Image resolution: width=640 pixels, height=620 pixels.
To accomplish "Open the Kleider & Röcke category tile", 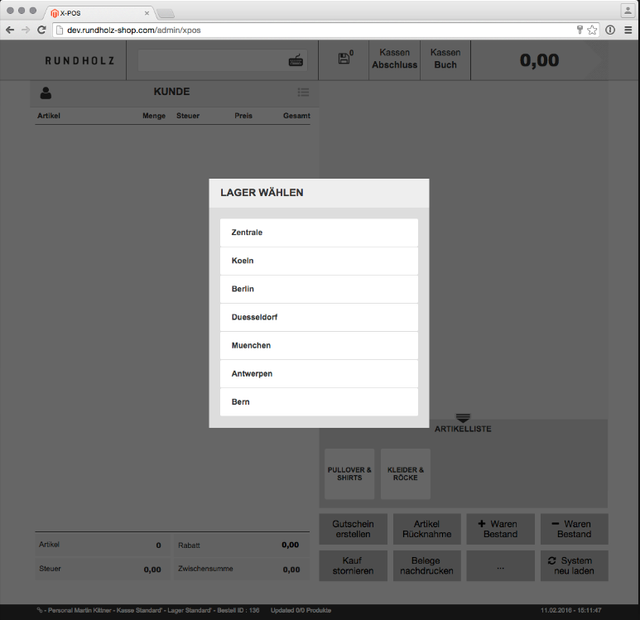I will coord(405,474).
